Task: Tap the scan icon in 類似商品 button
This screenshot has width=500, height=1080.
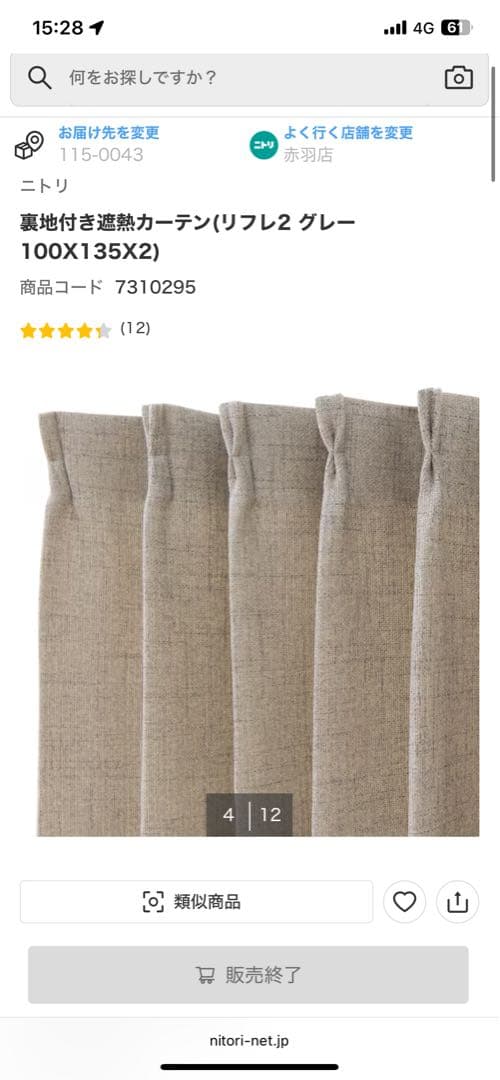Action: pyautogui.click(x=153, y=902)
